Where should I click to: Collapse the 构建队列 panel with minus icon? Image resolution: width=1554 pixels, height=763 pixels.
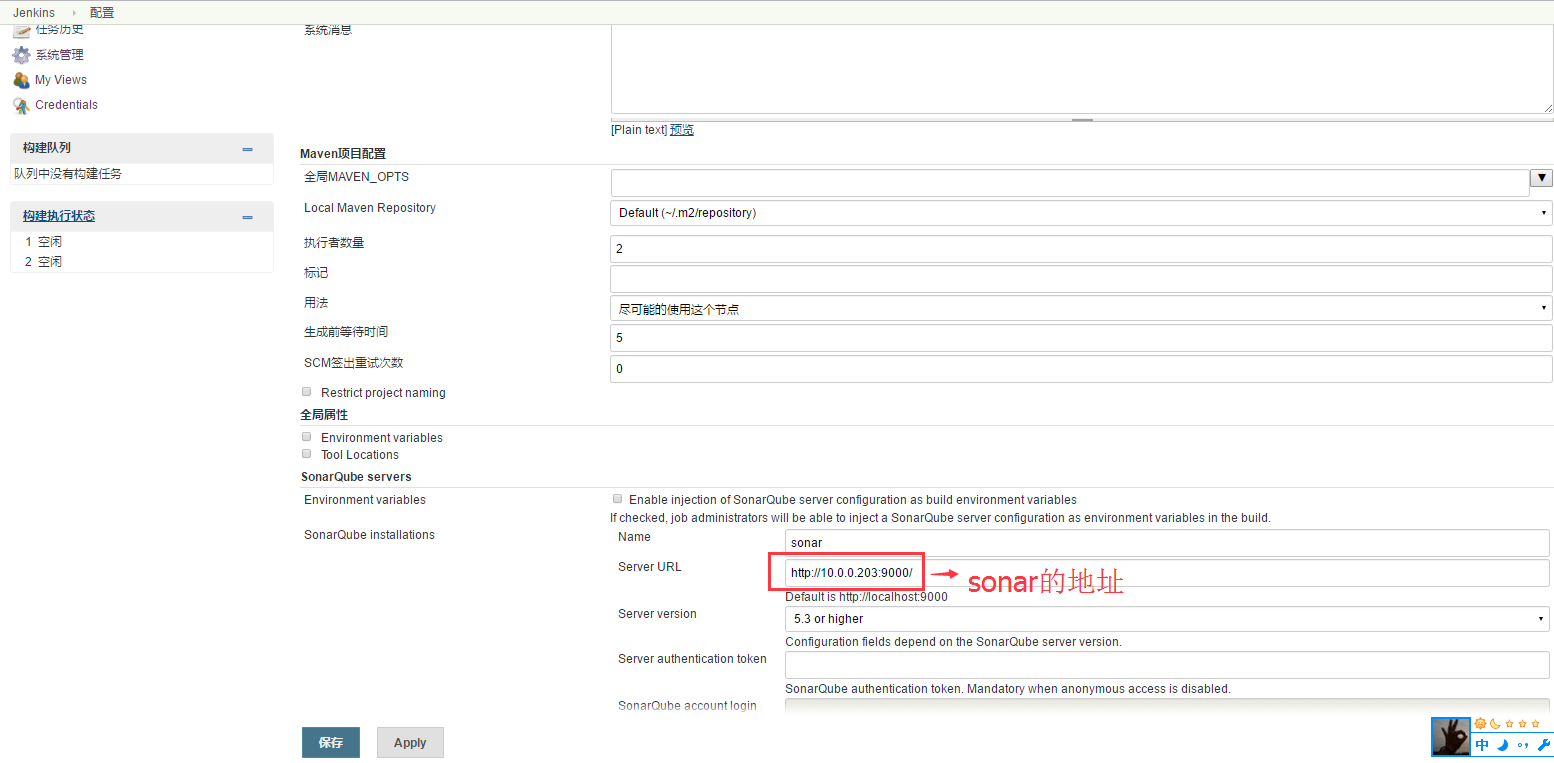coord(247,149)
